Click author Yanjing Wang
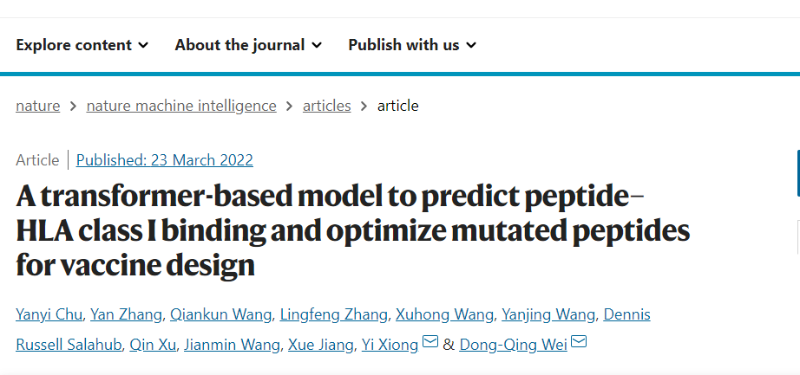This screenshot has width=800, height=375. pos(548,315)
